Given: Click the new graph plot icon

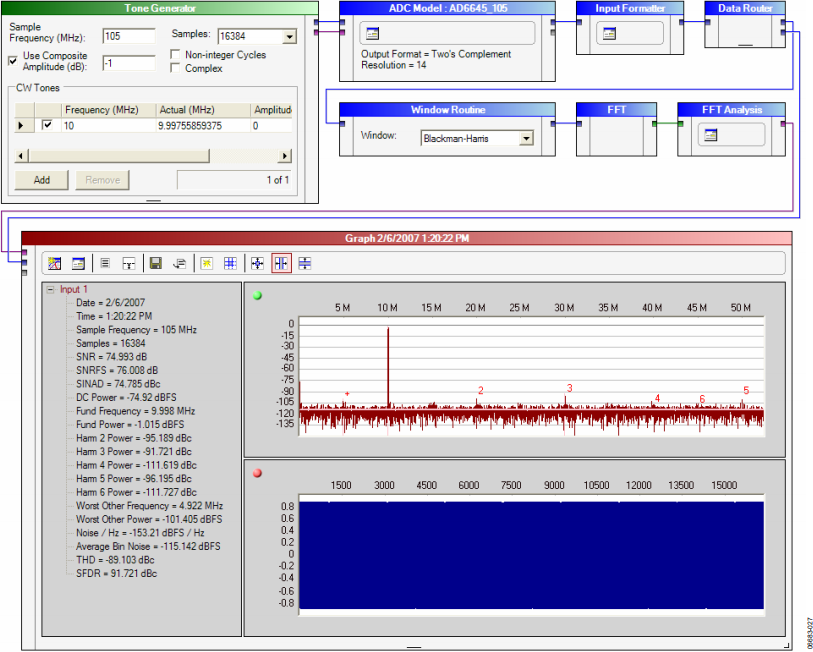Looking at the screenshot, I should click(x=54, y=263).
